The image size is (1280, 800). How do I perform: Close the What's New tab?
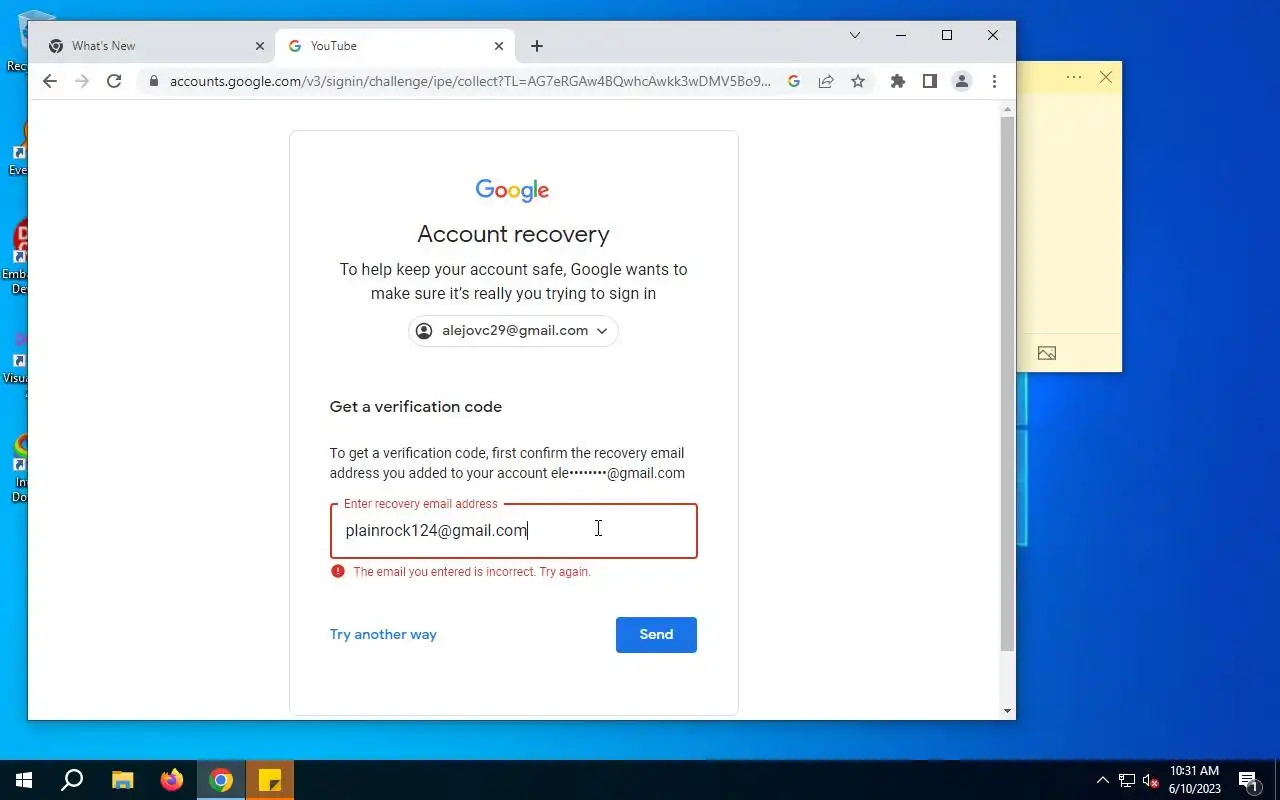[260, 46]
